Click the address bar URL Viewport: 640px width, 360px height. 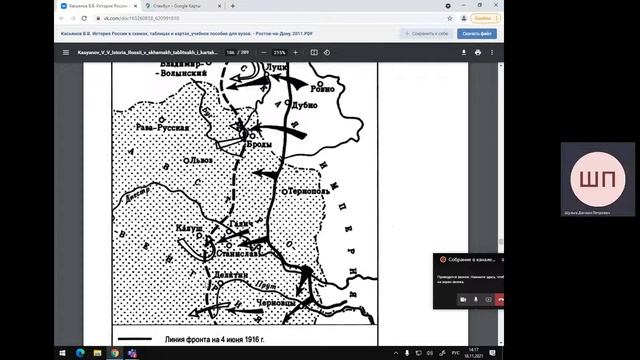[141, 18]
